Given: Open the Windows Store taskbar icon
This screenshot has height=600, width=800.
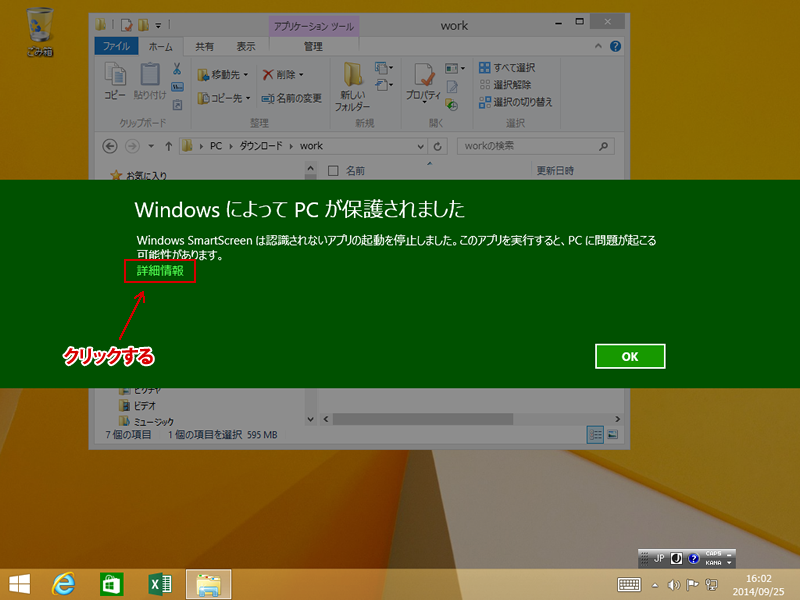Looking at the screenshot, I should [111, 584].
